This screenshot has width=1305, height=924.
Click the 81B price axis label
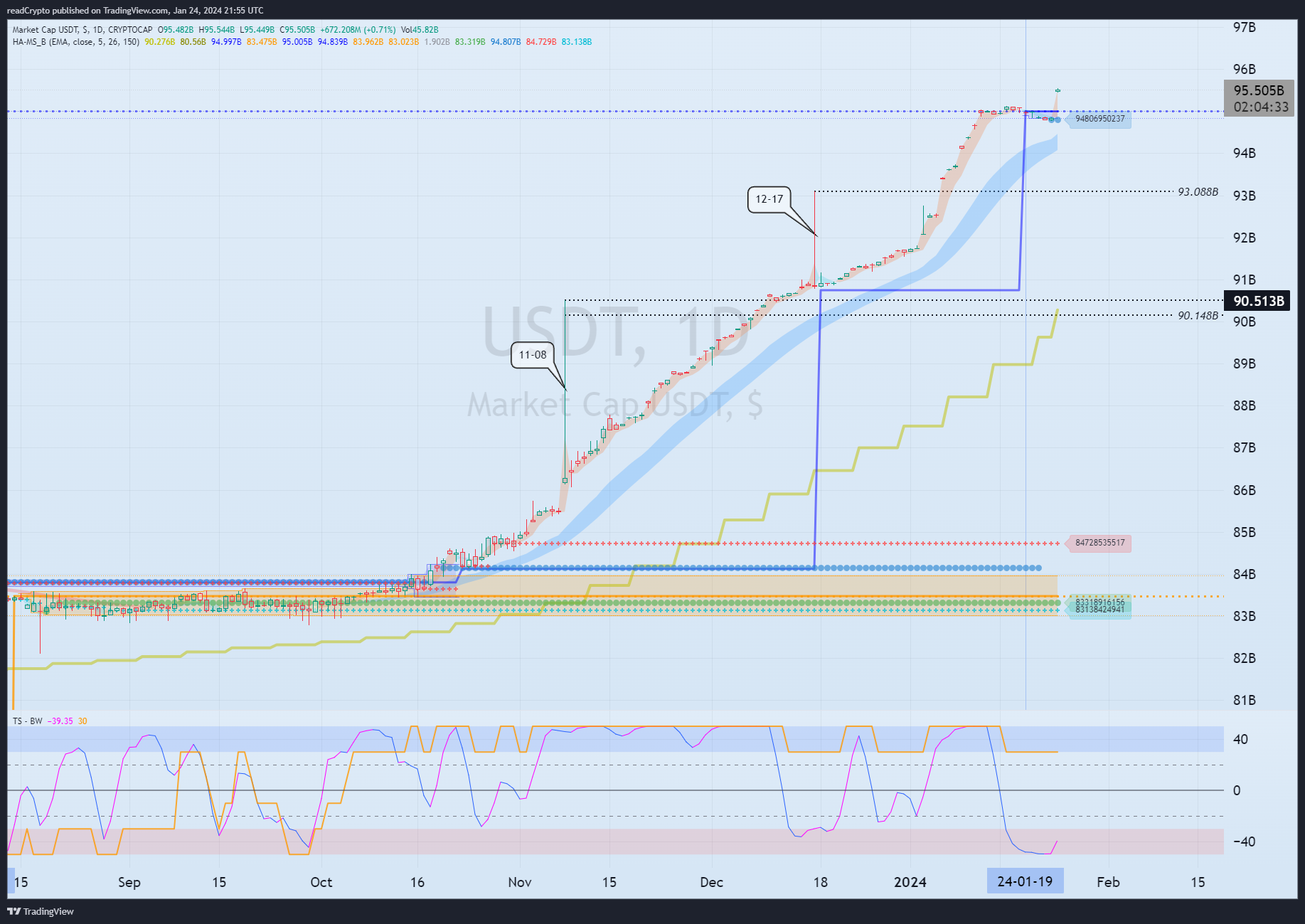[x=1245, y=700]
